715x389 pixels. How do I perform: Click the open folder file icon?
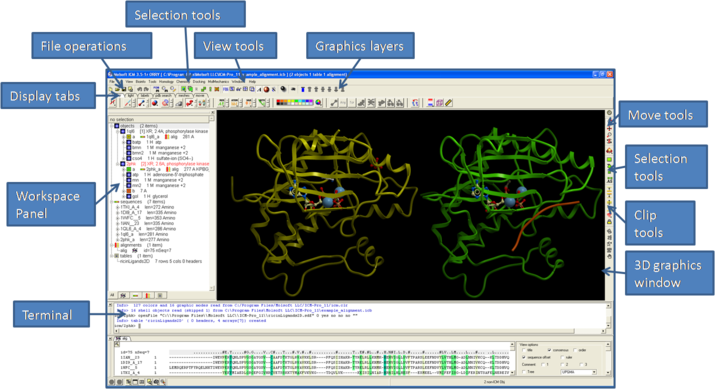point(117,89)
